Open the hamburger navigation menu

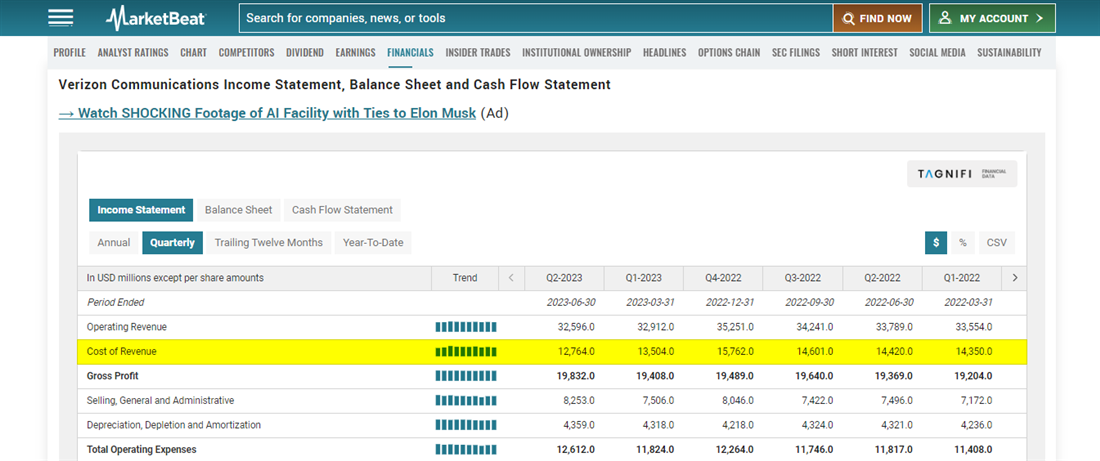click(60, 18)
